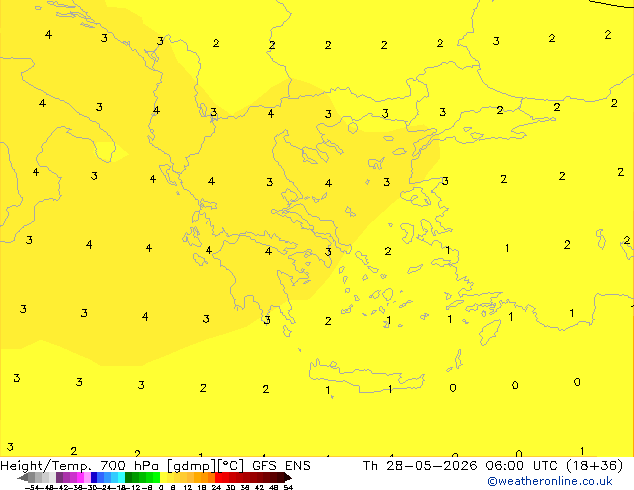Click the dark blue legend color segment
The height and width of the screenshot is (490, 634).
[94, 477]
